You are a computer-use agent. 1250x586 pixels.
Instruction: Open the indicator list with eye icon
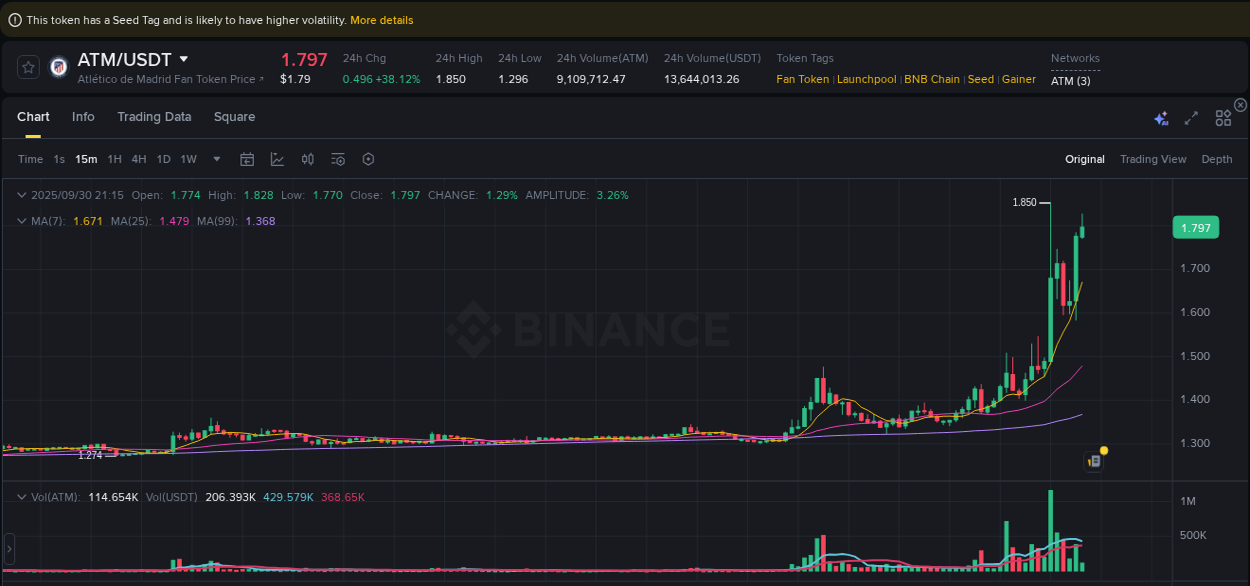(338, 159)
